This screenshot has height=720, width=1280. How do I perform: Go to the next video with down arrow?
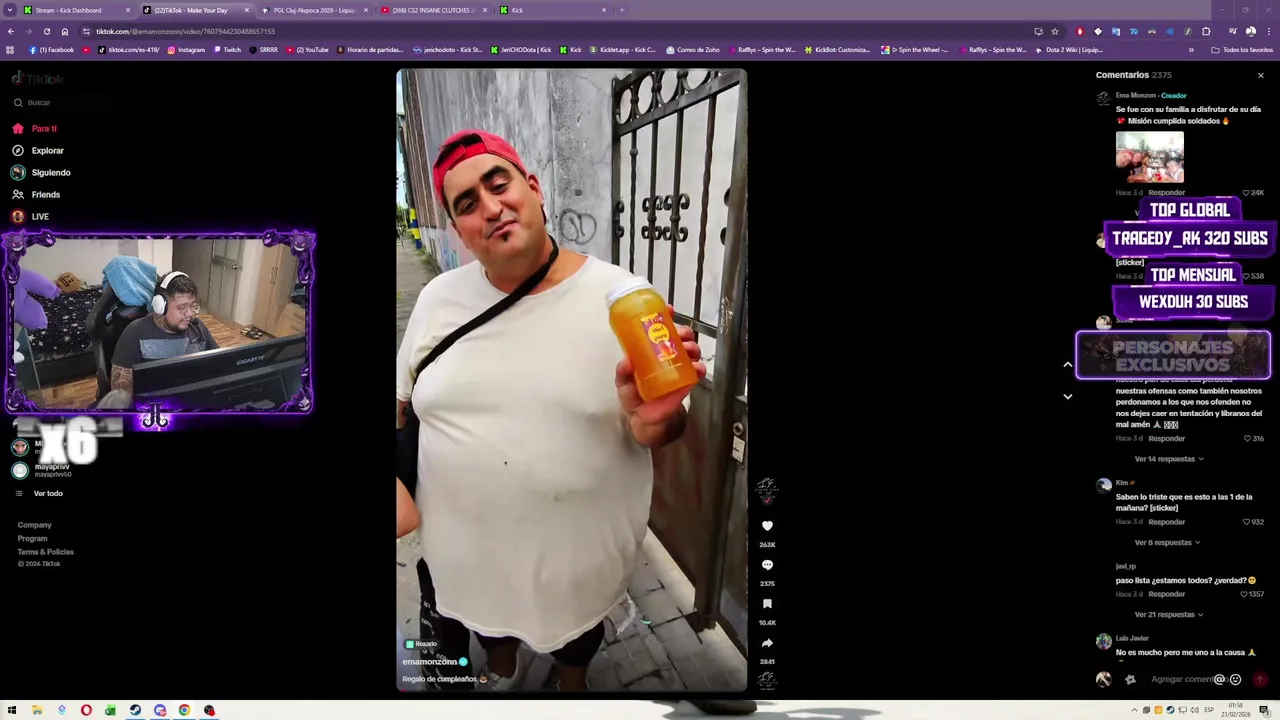[1067, 397]
